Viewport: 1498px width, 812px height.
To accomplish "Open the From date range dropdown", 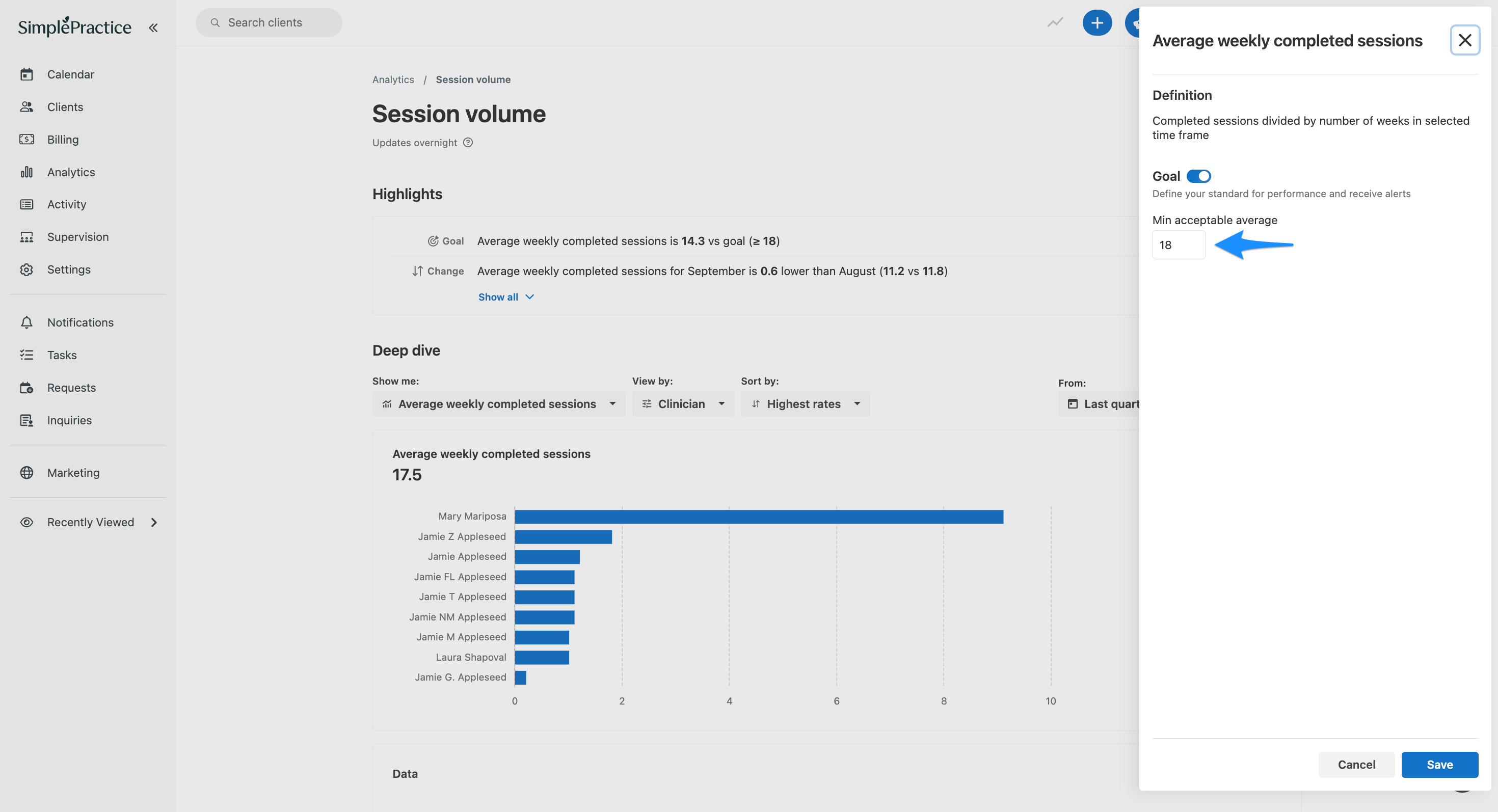I will pos(1099,403).
